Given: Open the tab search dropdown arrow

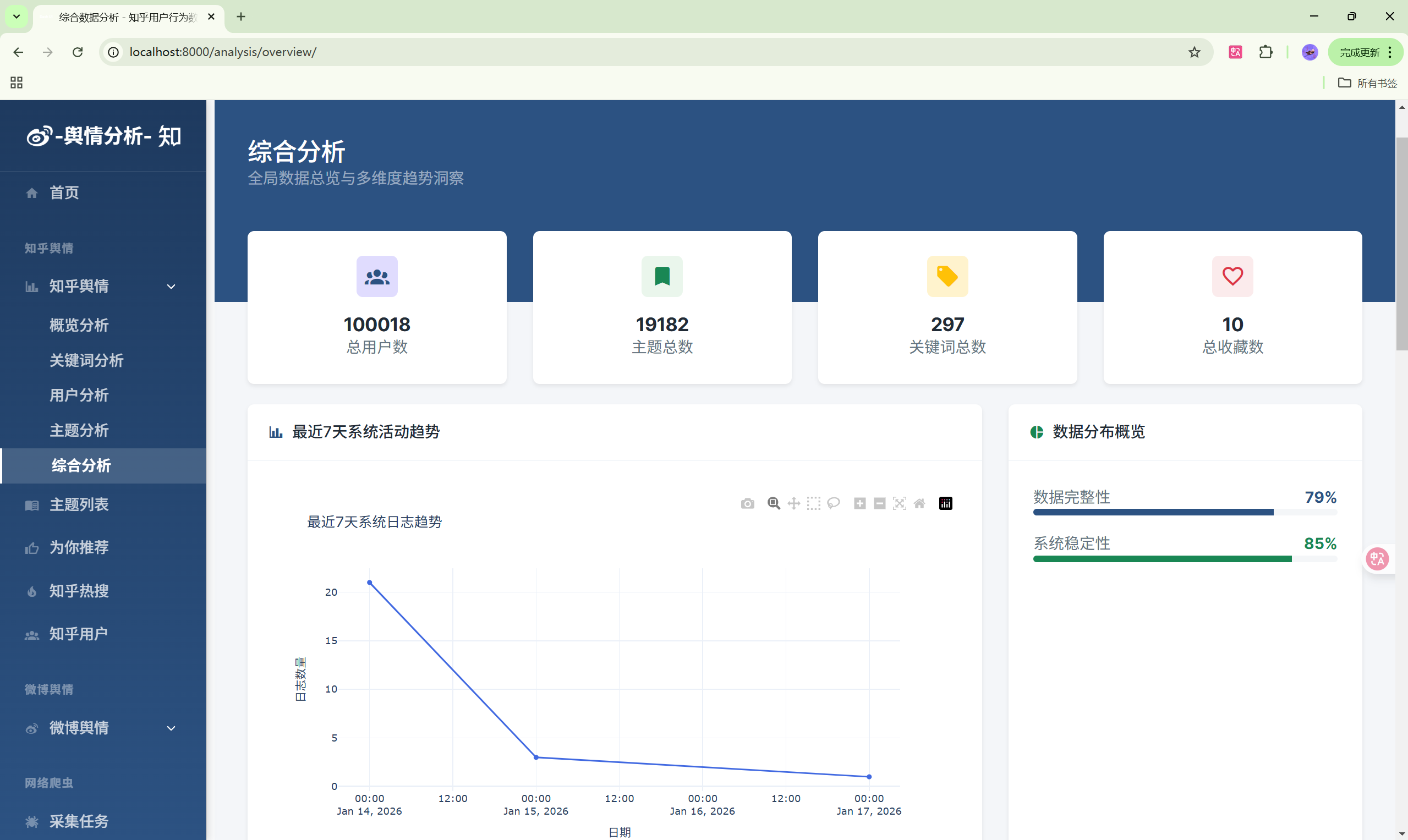Looking at the screenshot, I should 17,17.
